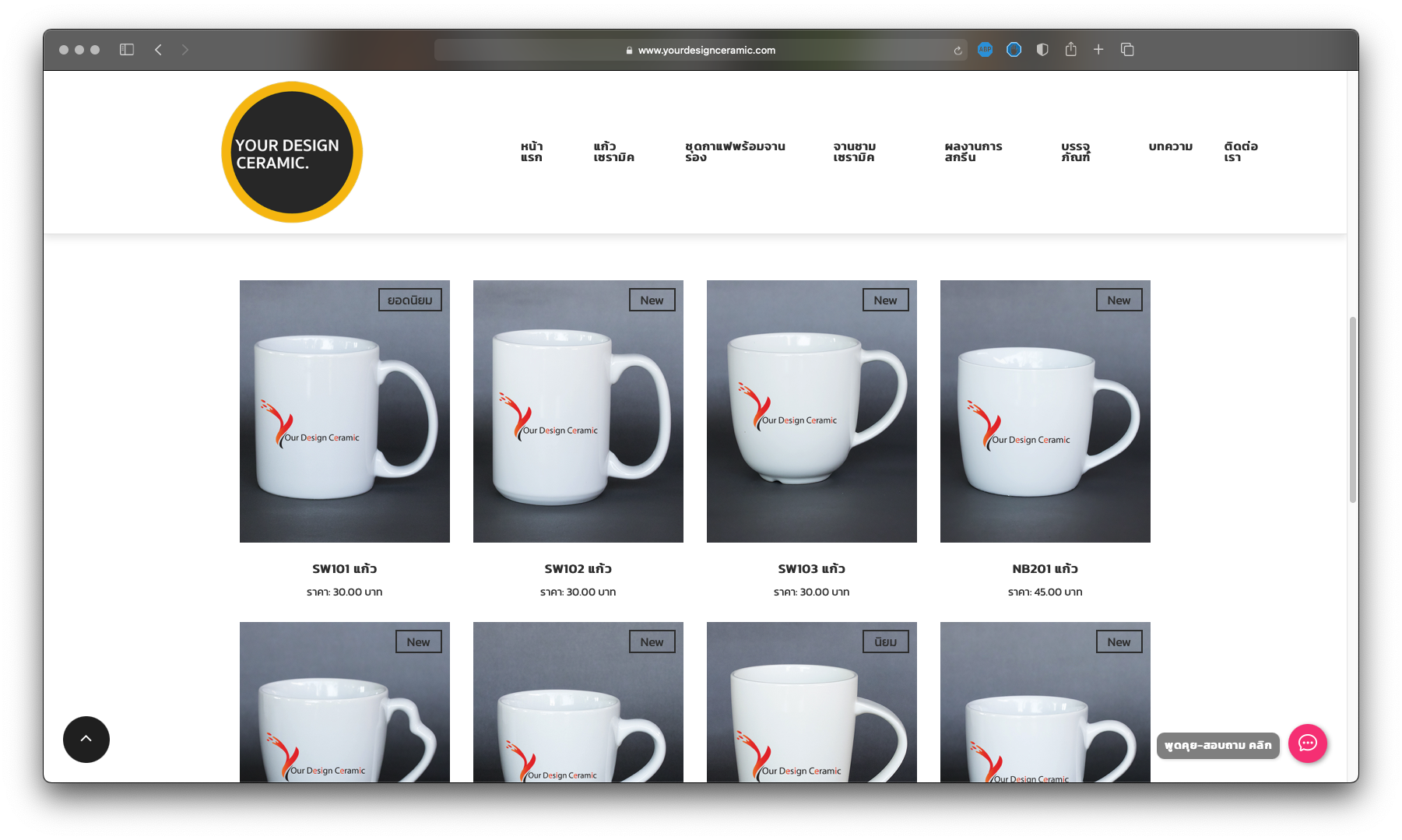Click the SW103 price 30.00 บาท text
The height and width of the screenshot is (840, 1402).
click(x=824, y=592)
